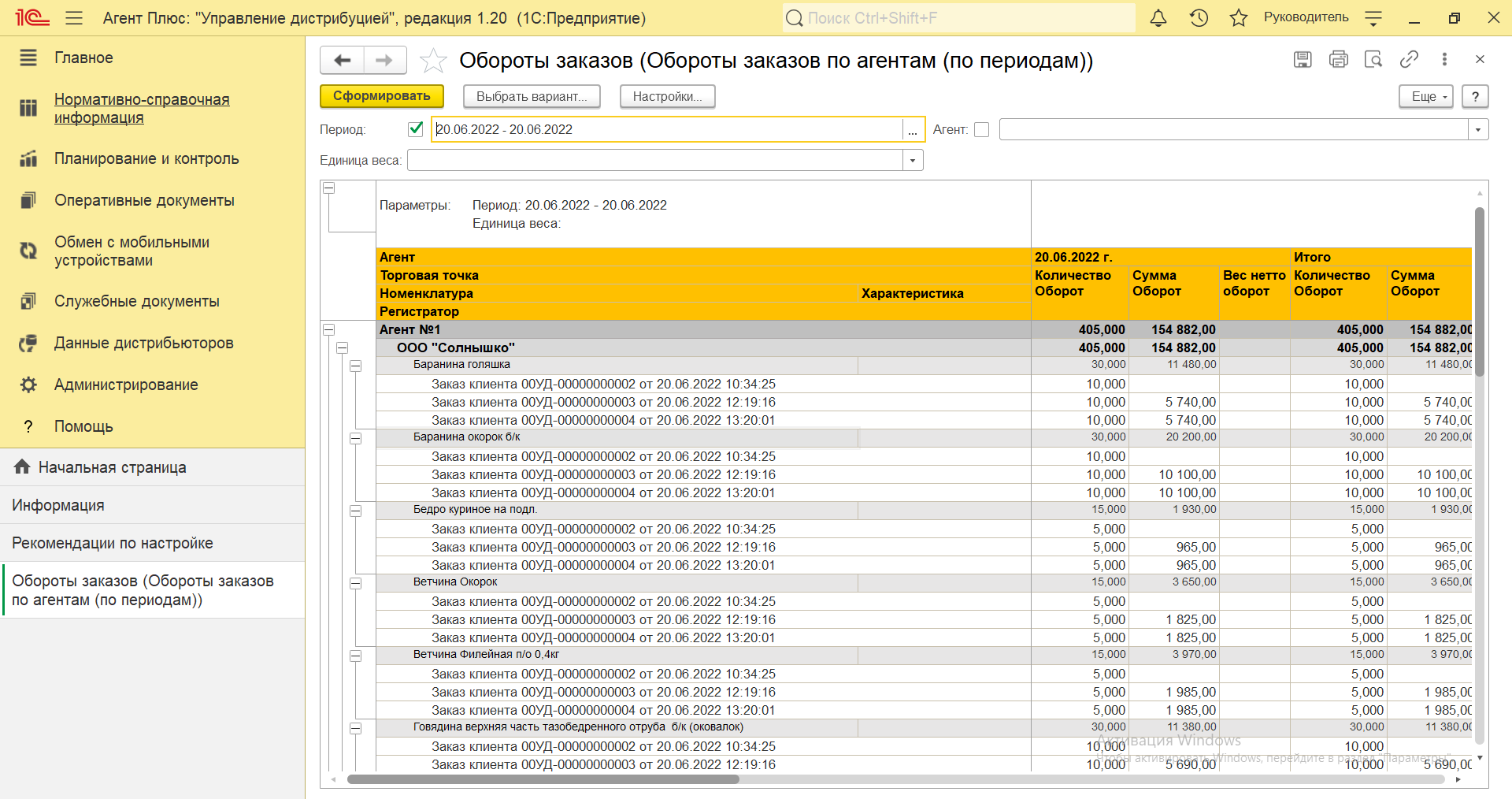Click the Руководитель user name
The height and width of the screenshot is (799, 1512).
point(1306,17)
